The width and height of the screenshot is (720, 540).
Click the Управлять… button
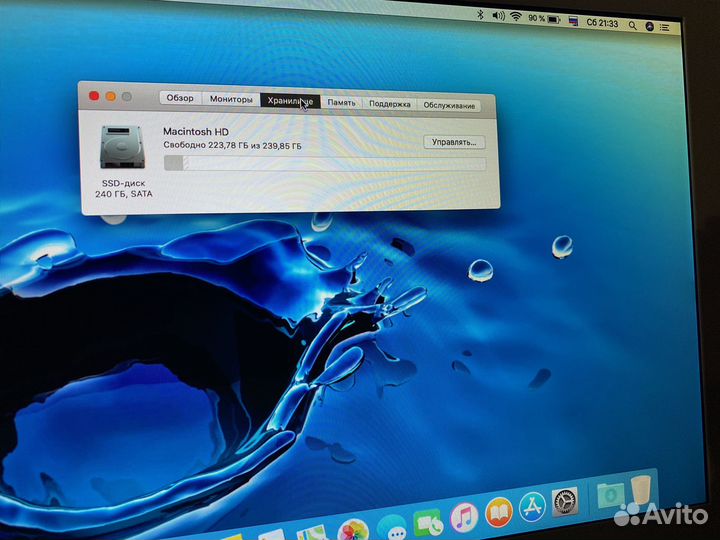(454, 142)
